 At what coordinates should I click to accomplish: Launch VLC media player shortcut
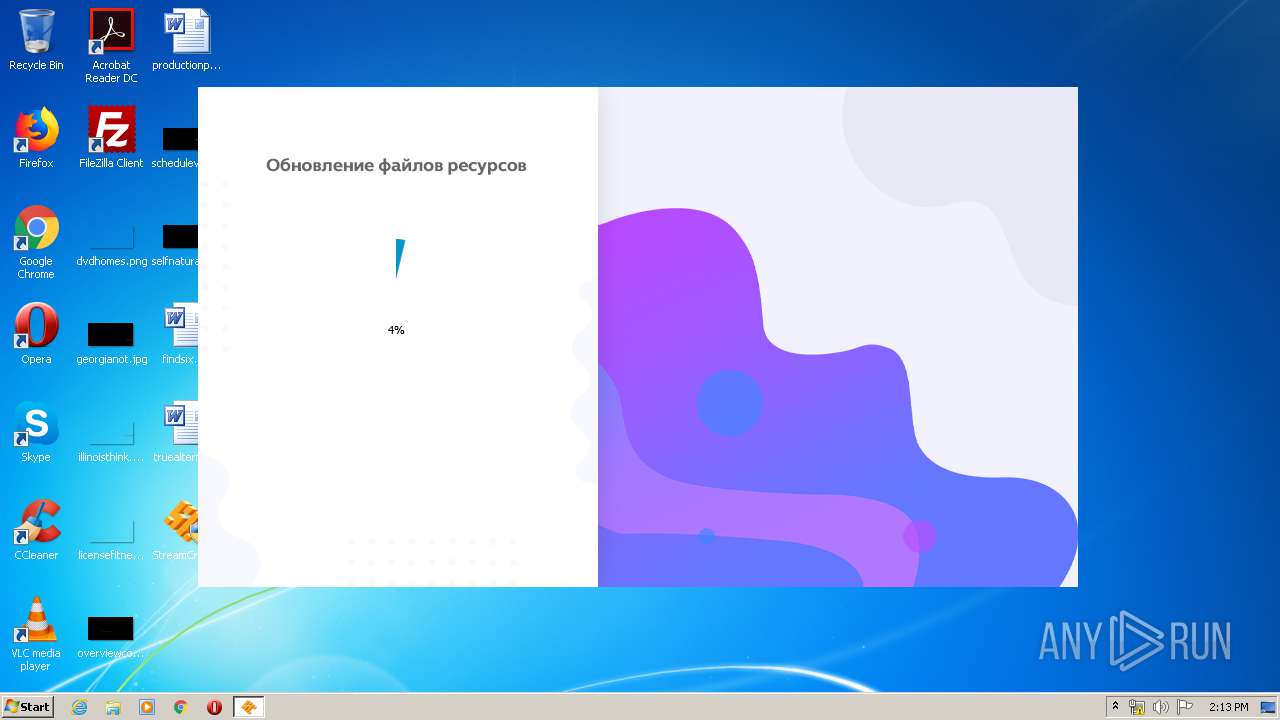coord(36,635)
